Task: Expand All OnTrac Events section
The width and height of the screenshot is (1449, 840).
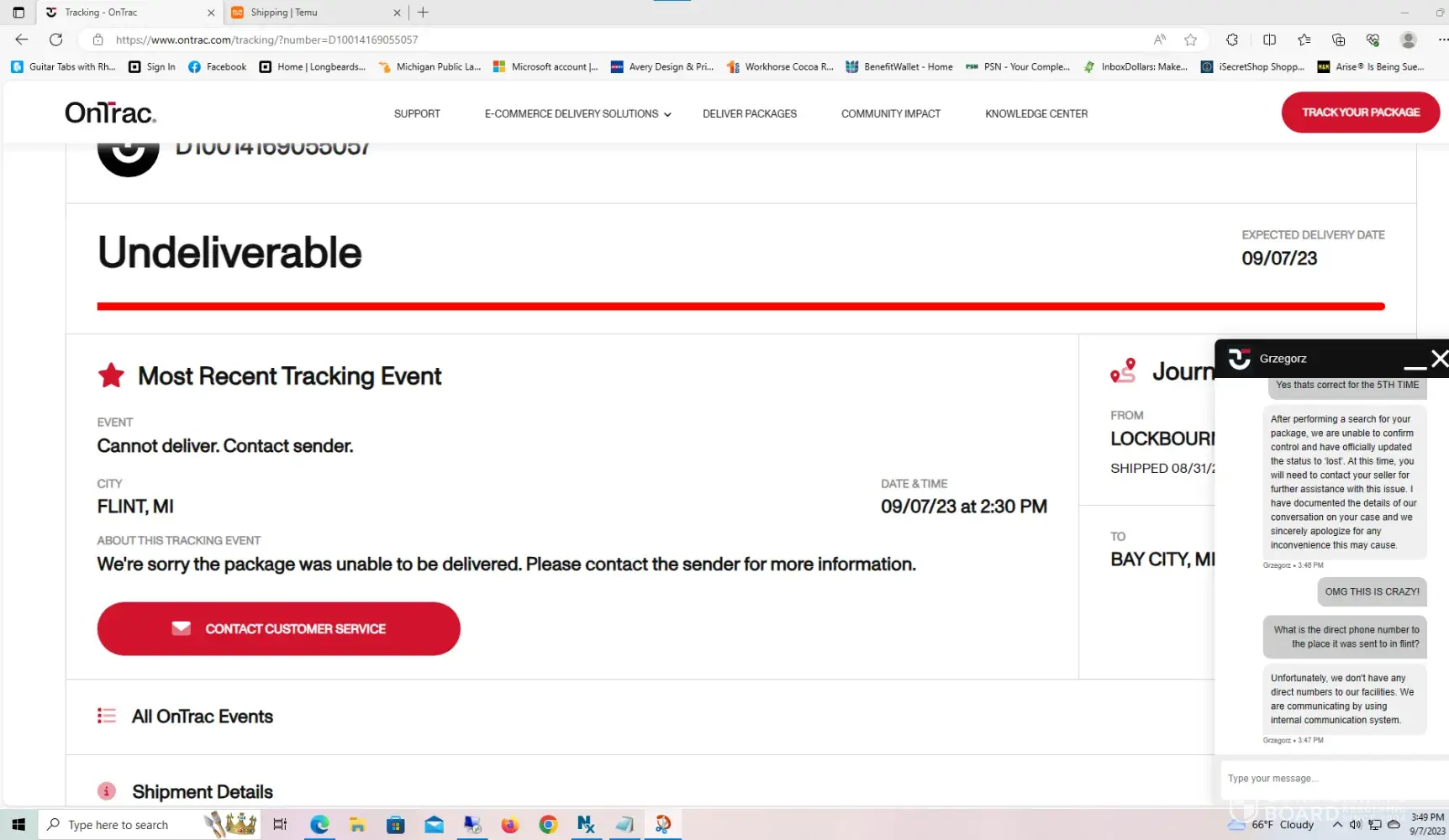Action: (203, 717)
